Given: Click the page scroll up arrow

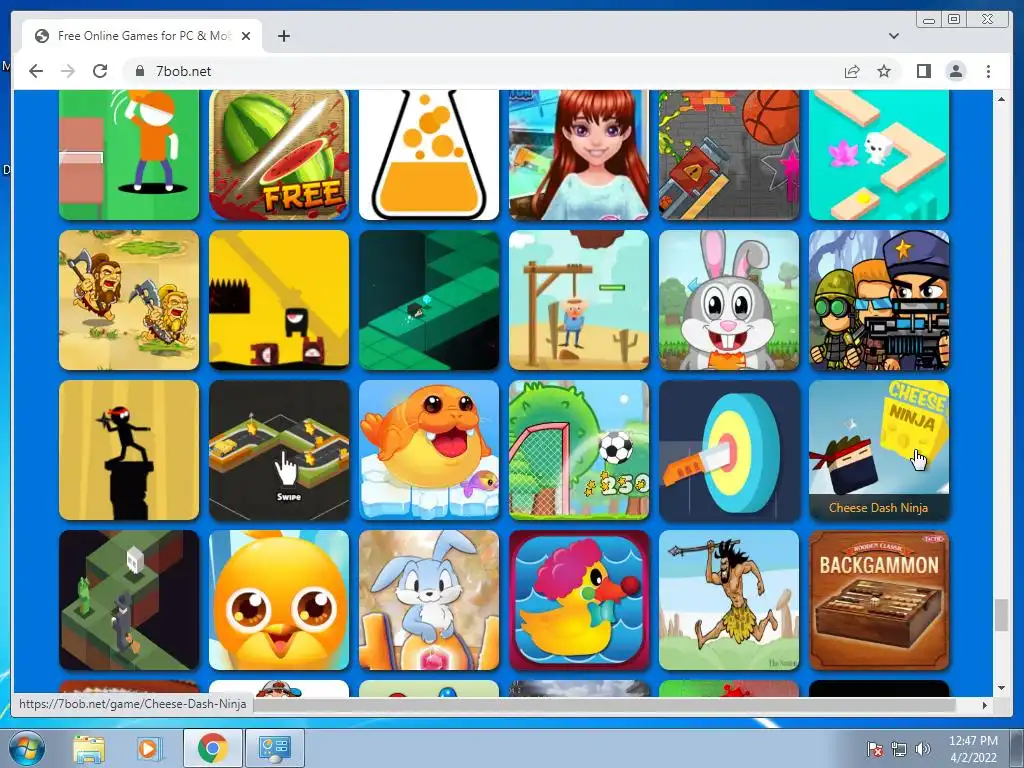Looking at the screenshot, I should 1001,99.
